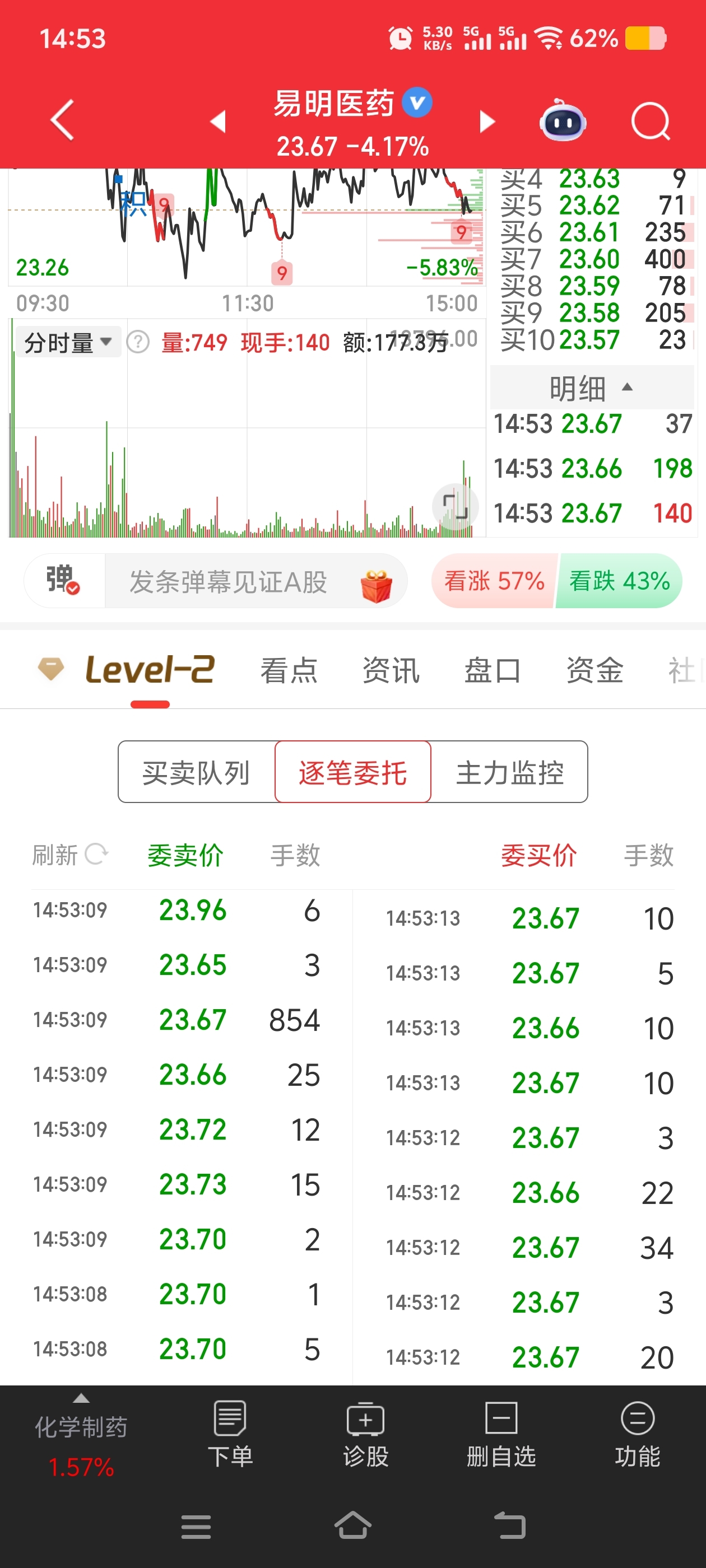Switch to Level-2 tab
Screen dimensions: 706x1568
(x=150, y=669)
